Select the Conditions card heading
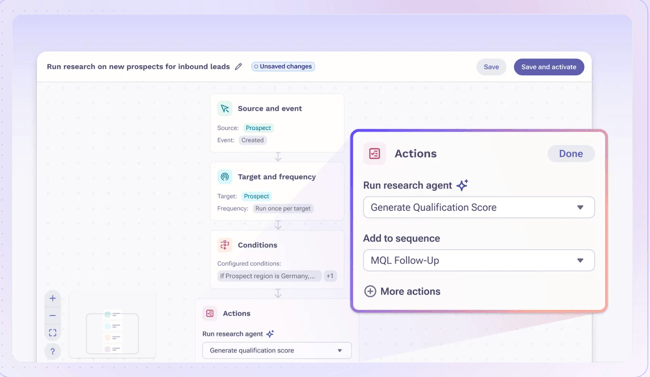This screenshot has width=650, height=377. (257, 245)
